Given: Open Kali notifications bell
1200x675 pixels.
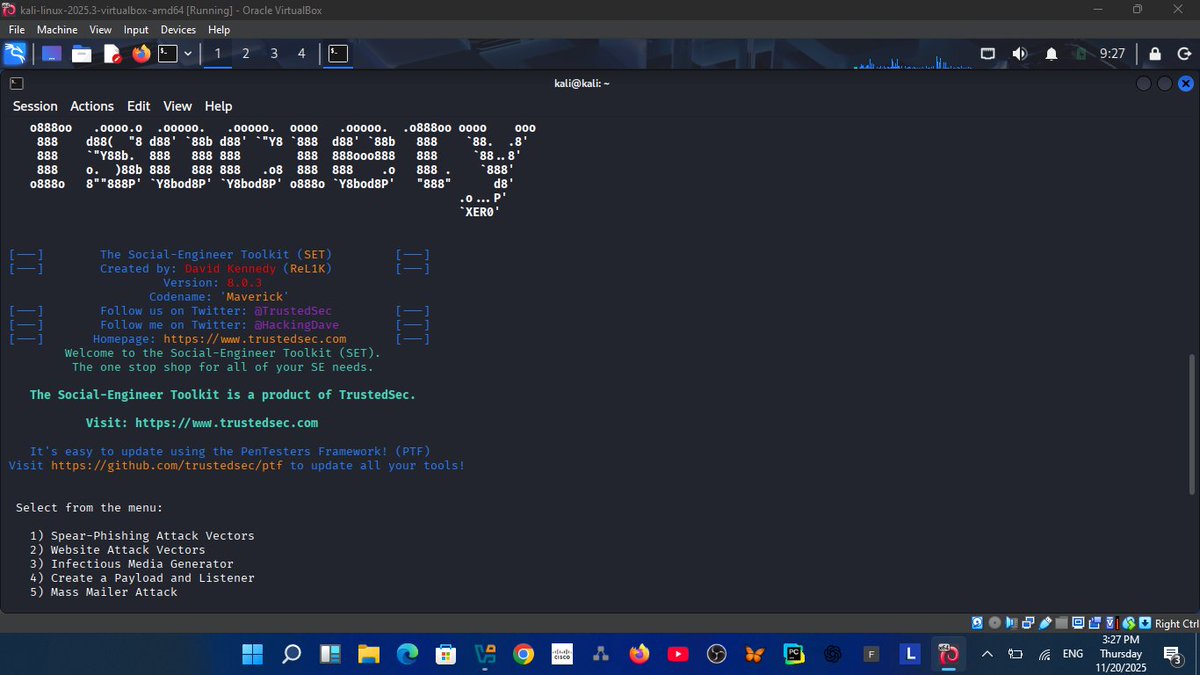Looking at the screenshot, I should 1051,54.
